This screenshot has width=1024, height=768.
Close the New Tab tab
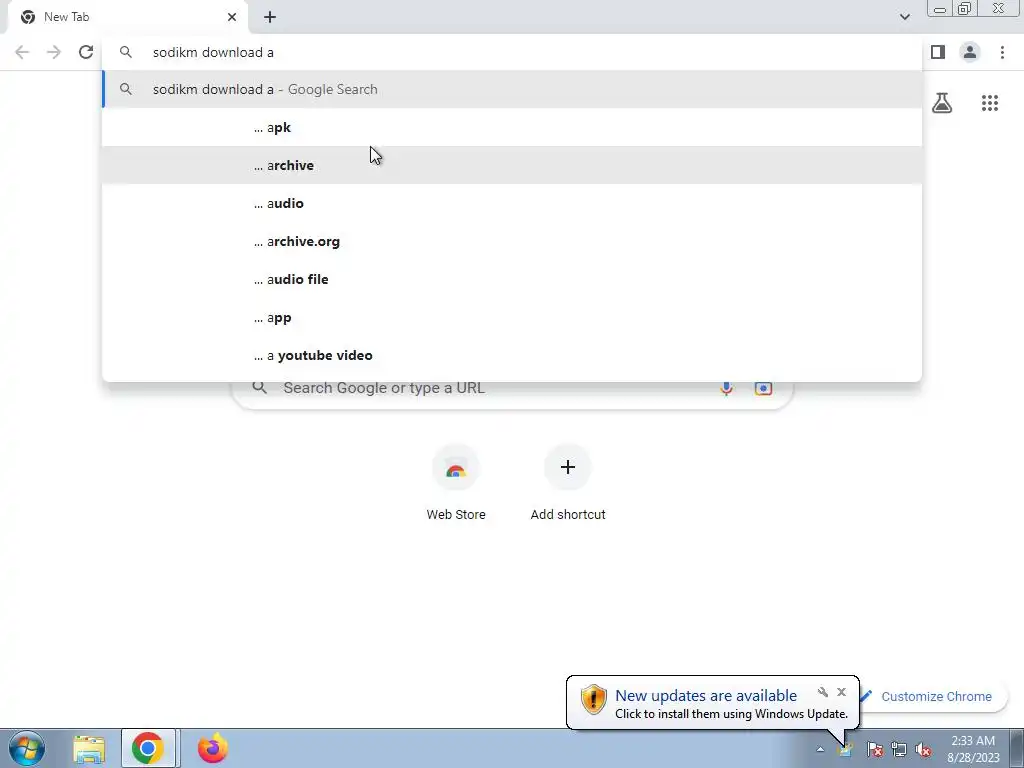(232, 17)
